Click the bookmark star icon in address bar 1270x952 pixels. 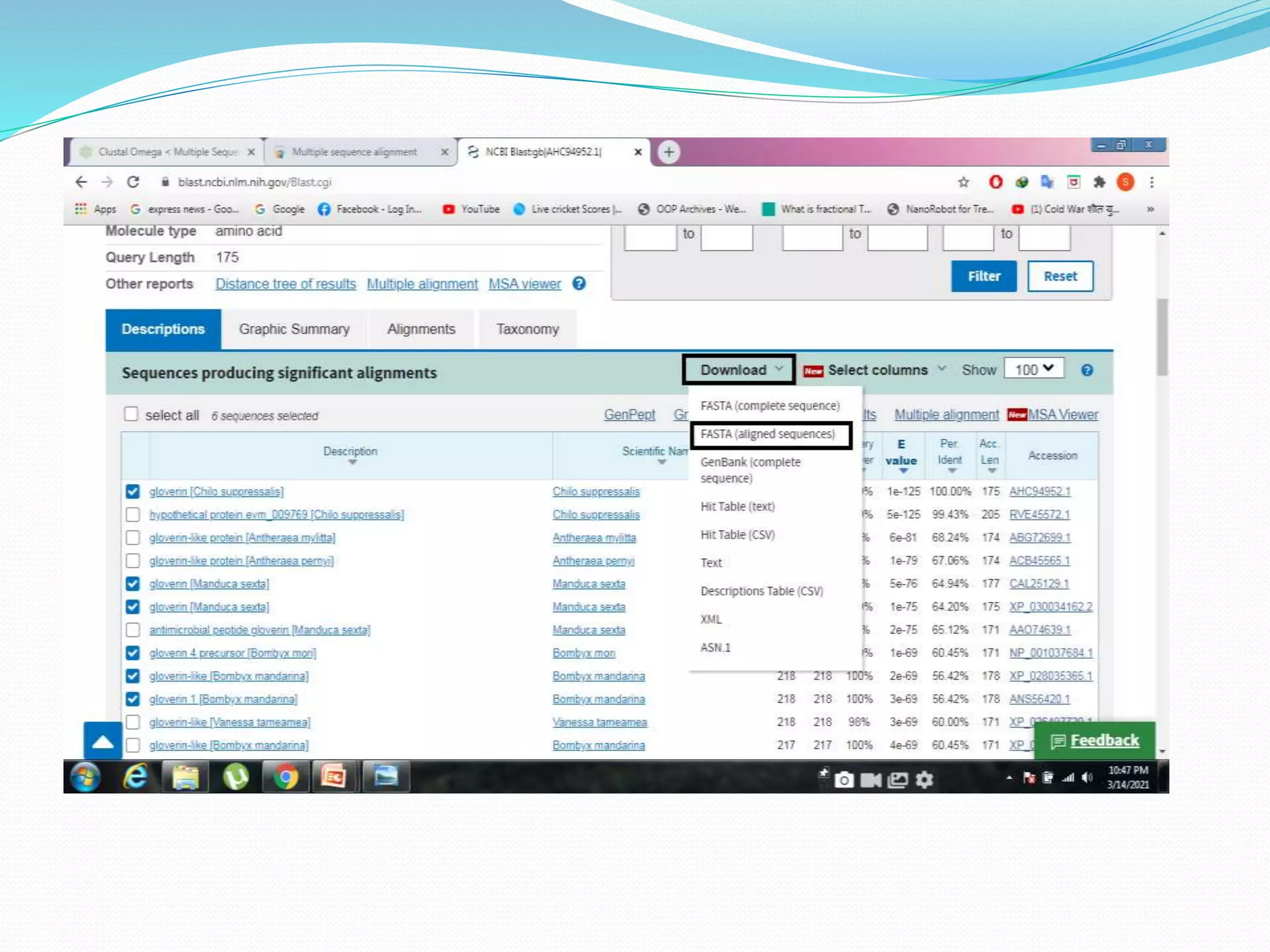click(x=963, y=182)
